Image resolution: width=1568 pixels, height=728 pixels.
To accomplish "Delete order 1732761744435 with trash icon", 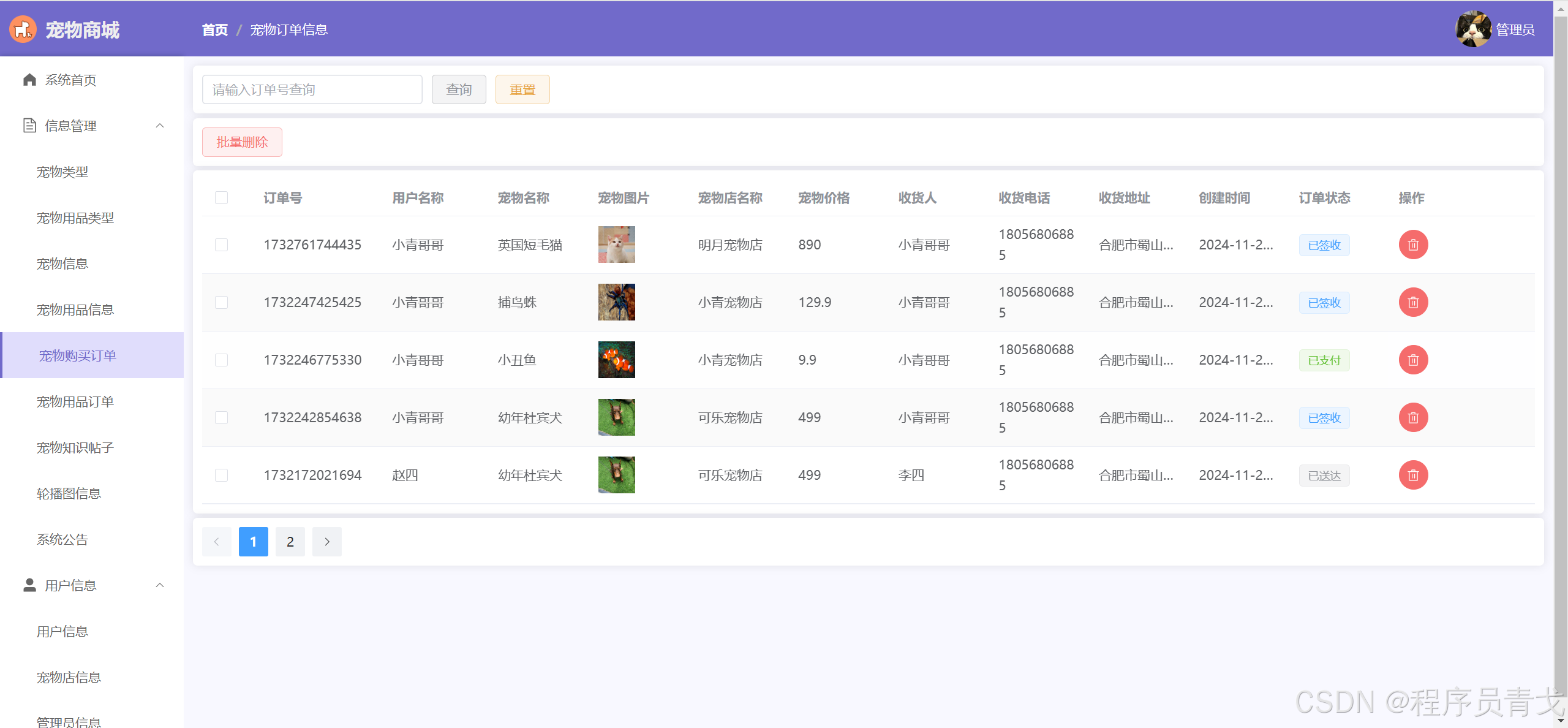I will tap(1412, 245).
